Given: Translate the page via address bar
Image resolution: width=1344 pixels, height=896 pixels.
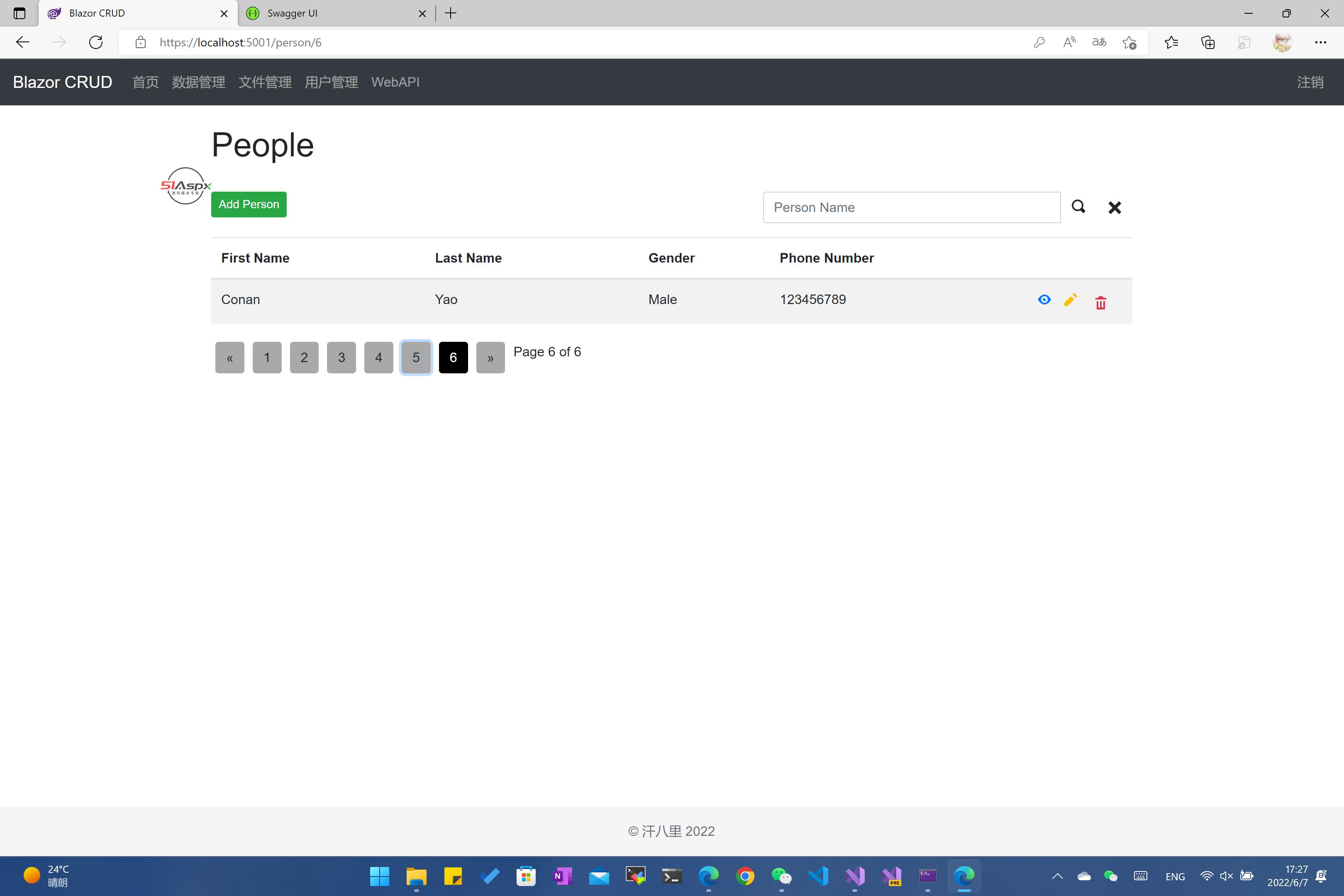Looking at the screenshot, I should (x=1099, y=42).
